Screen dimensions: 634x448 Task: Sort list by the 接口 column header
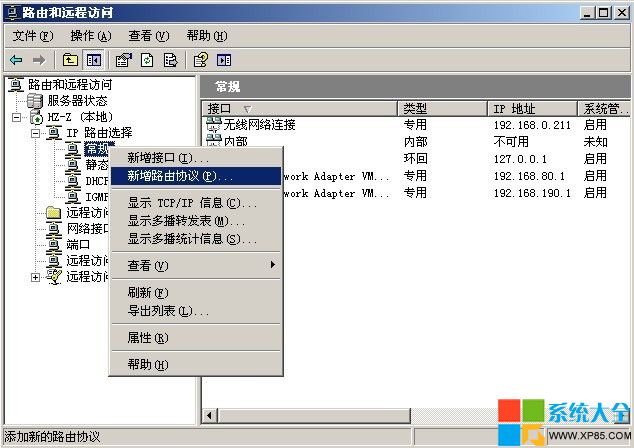300,108
